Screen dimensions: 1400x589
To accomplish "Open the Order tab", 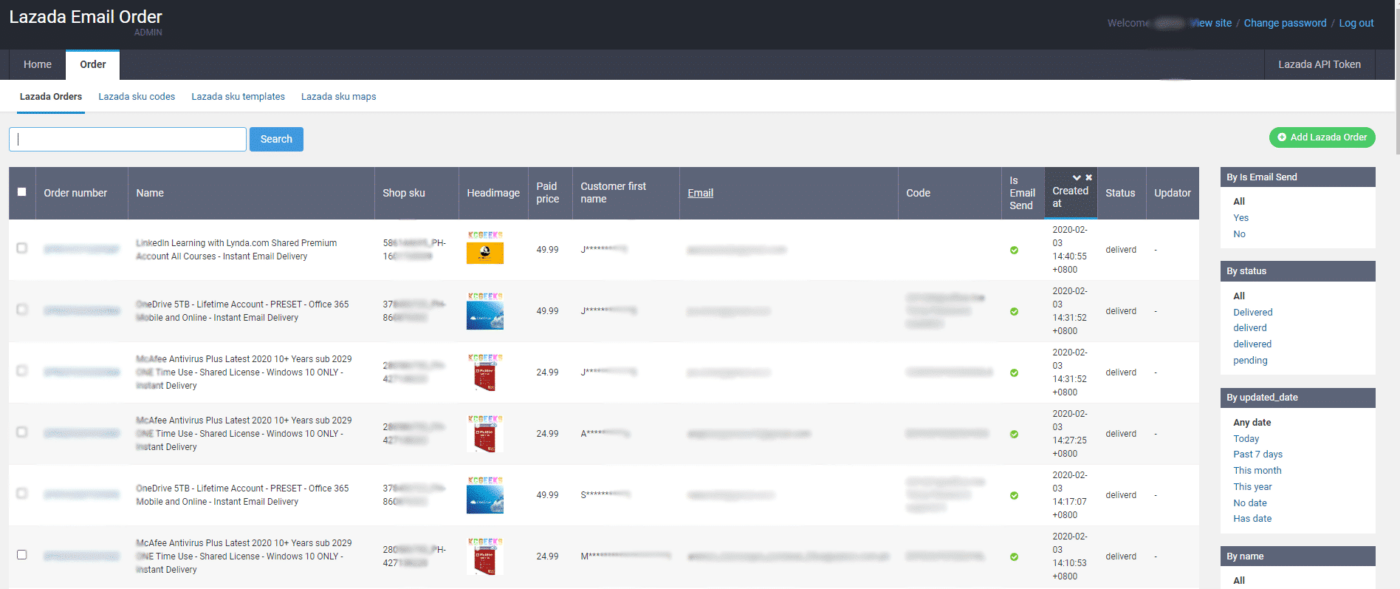I will [x=93, y=65].
